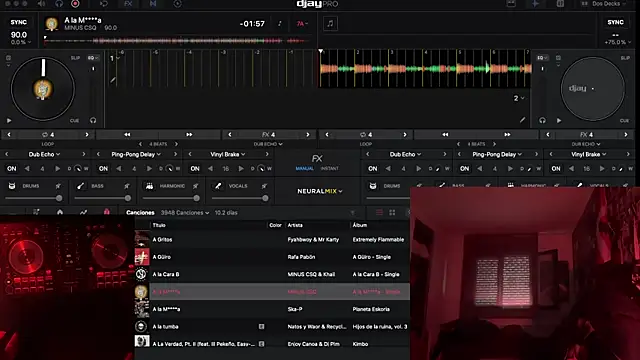Click deck 2 waveform edit pencil icon

pyautogui.click(x=522, y=120)
